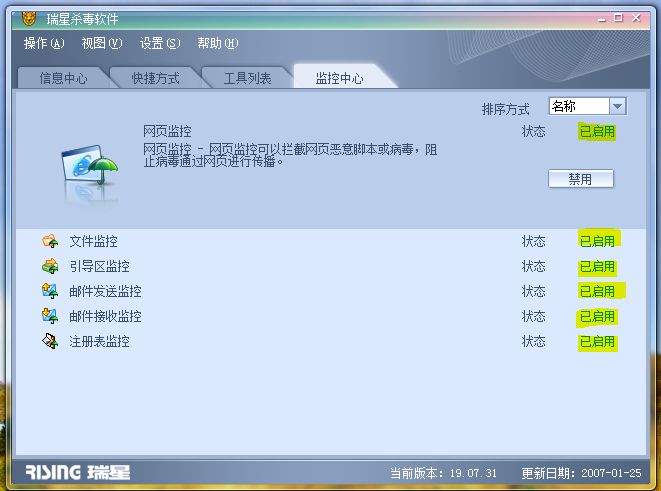Open the 排序方式 dropdown arrow
Image resolution: width=661 pixels, height=491 pixels.
[x=618, y=106]
